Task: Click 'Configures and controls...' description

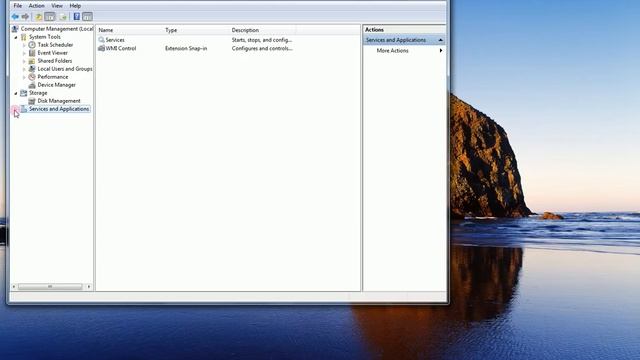Action: pos(262,48)
